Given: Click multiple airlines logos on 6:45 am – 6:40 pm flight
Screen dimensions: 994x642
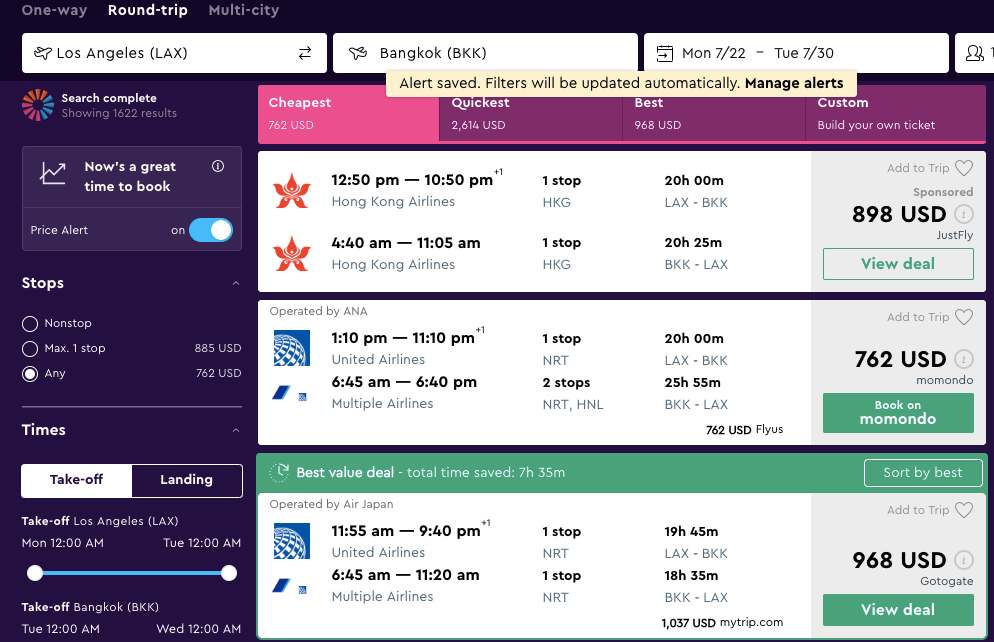Looking at the screenshot, I should pos(290,394).
